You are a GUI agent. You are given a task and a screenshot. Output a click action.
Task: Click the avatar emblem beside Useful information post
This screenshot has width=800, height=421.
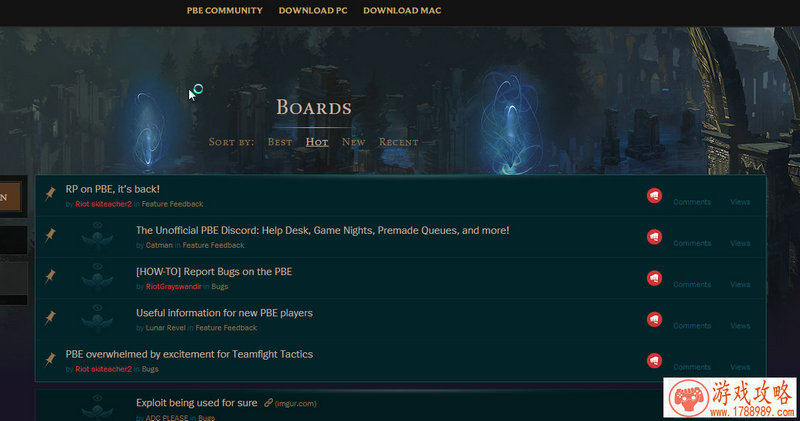[97, 318]
